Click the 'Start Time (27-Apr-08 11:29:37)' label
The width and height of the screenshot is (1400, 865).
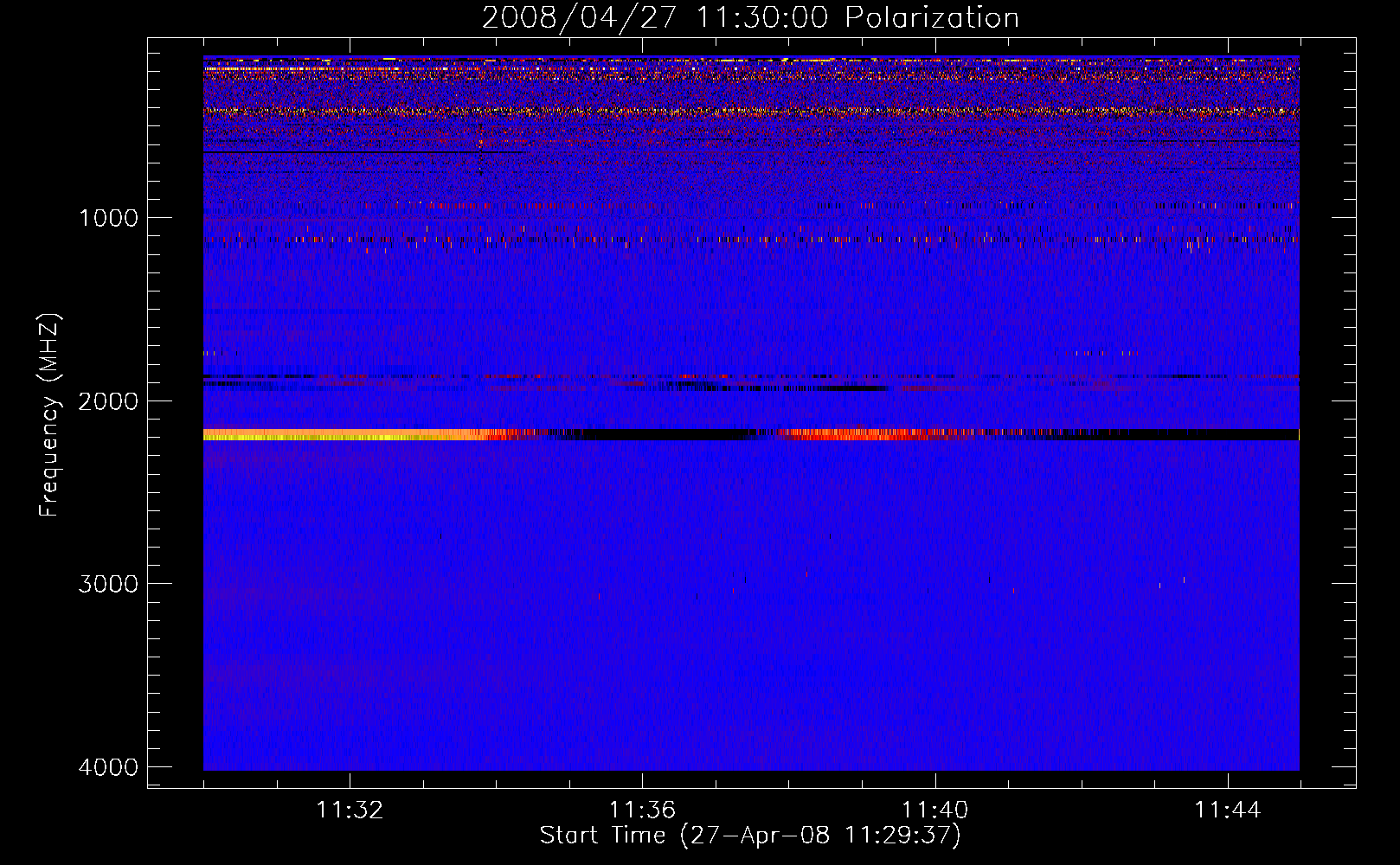click(750, 836)
